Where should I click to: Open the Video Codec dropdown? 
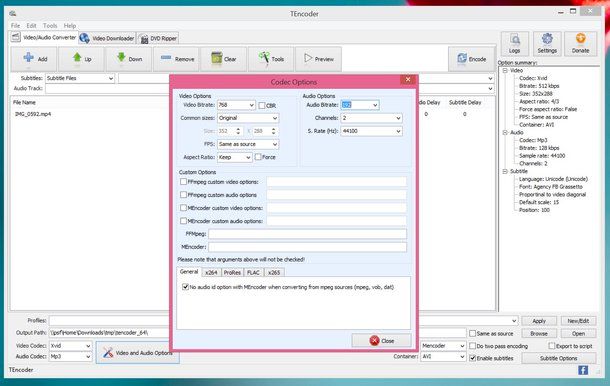[70, 346]
